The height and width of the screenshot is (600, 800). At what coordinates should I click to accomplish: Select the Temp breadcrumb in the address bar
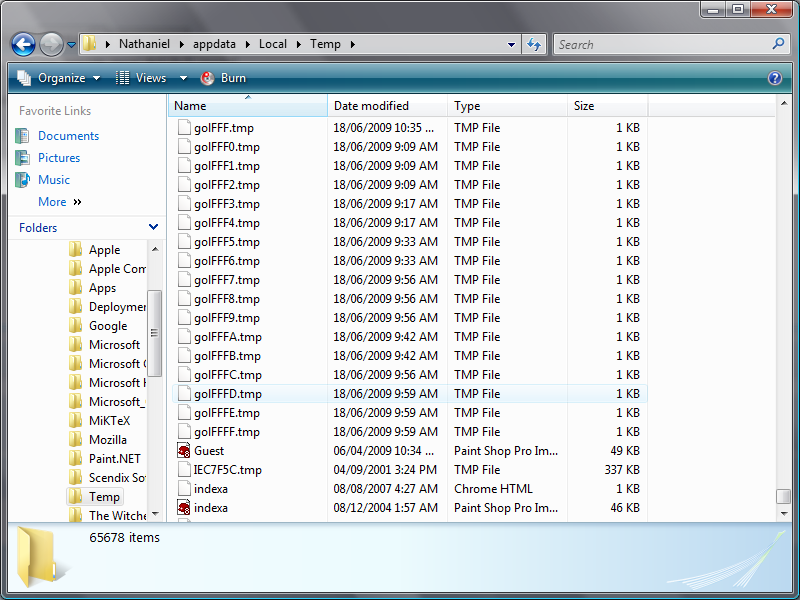(x=326, y=44)
